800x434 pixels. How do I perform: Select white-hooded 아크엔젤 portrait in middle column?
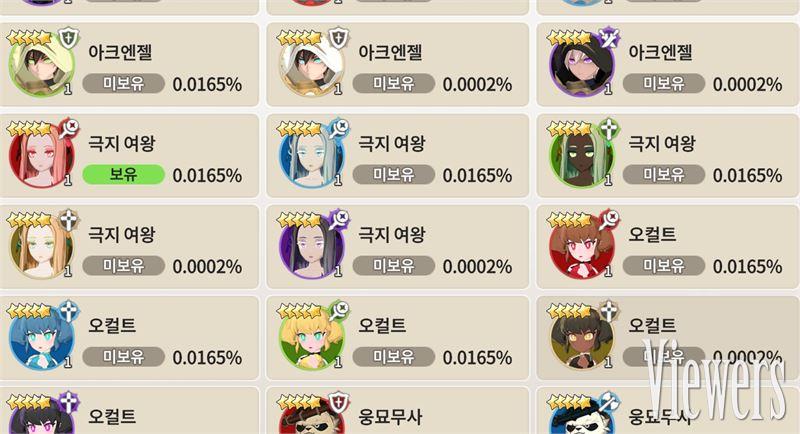(312, 66)
